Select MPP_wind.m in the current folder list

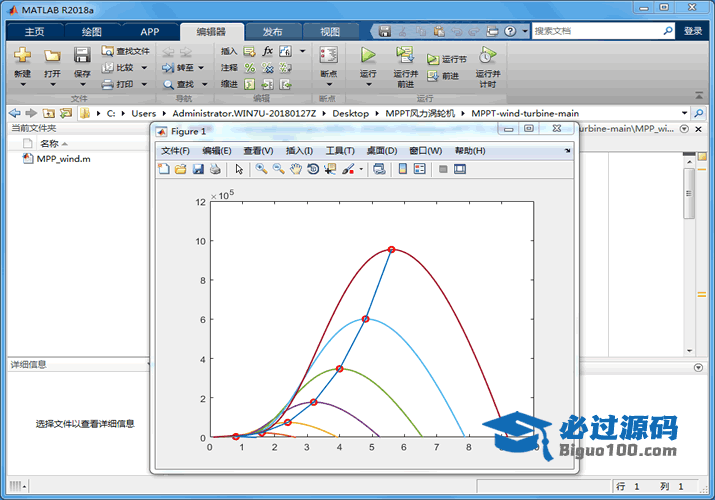point(63,158)
